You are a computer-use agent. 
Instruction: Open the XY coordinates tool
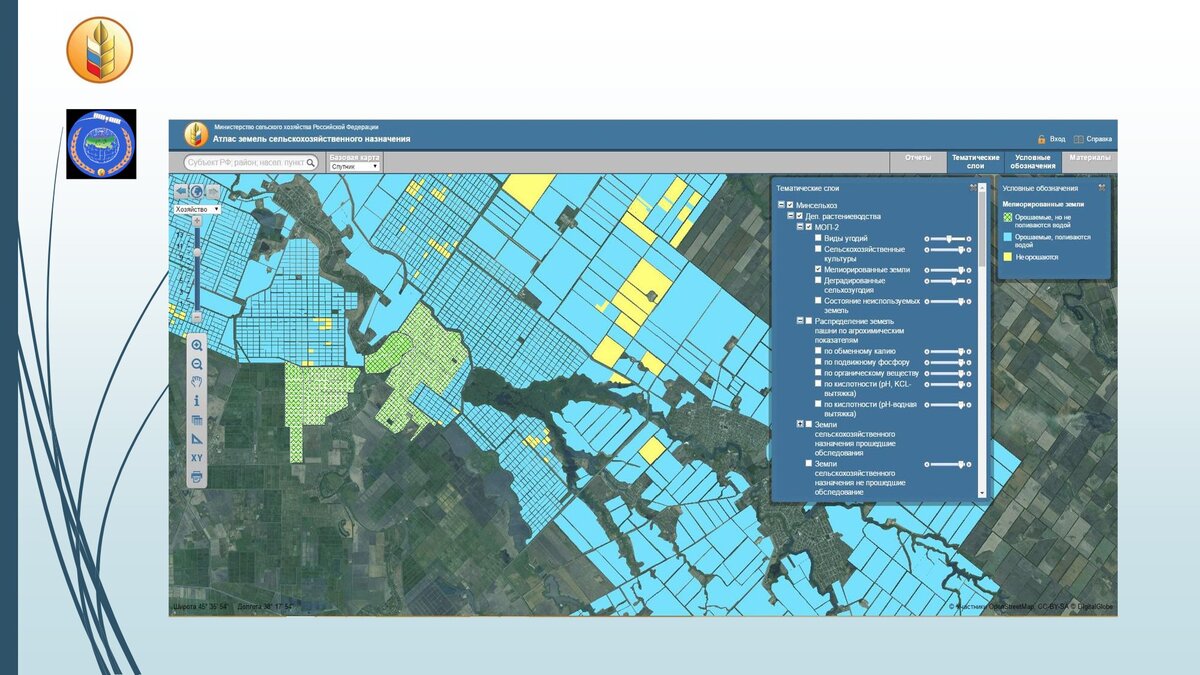[197, 457]
